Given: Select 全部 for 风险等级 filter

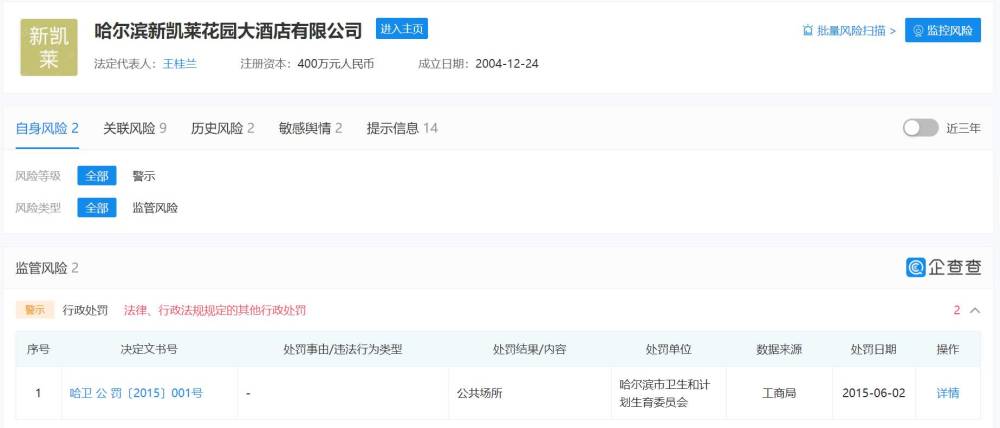Looking at the screenshot, I should tap(97, 175).
